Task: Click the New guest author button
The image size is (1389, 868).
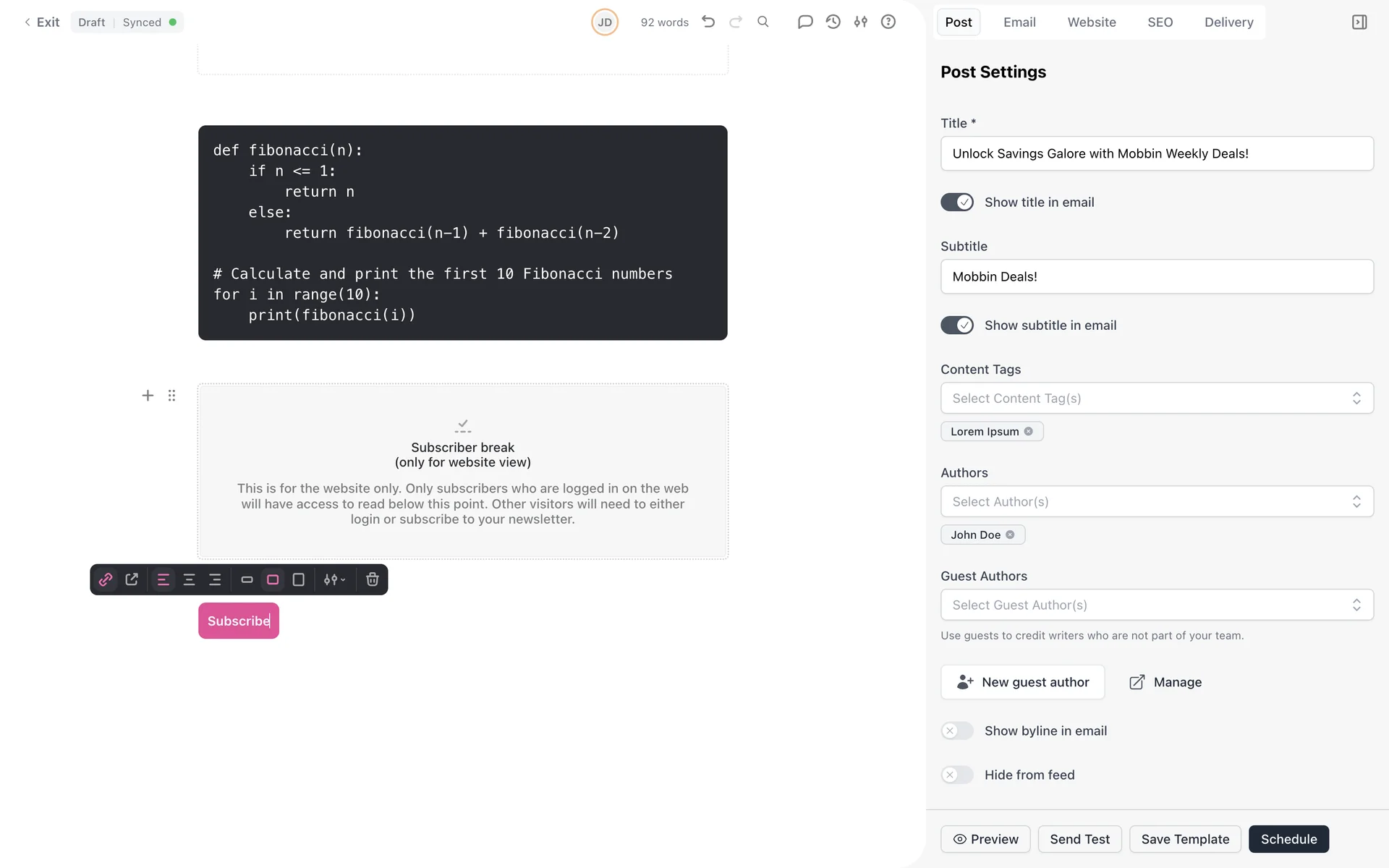Action: tap(1022, 682)
